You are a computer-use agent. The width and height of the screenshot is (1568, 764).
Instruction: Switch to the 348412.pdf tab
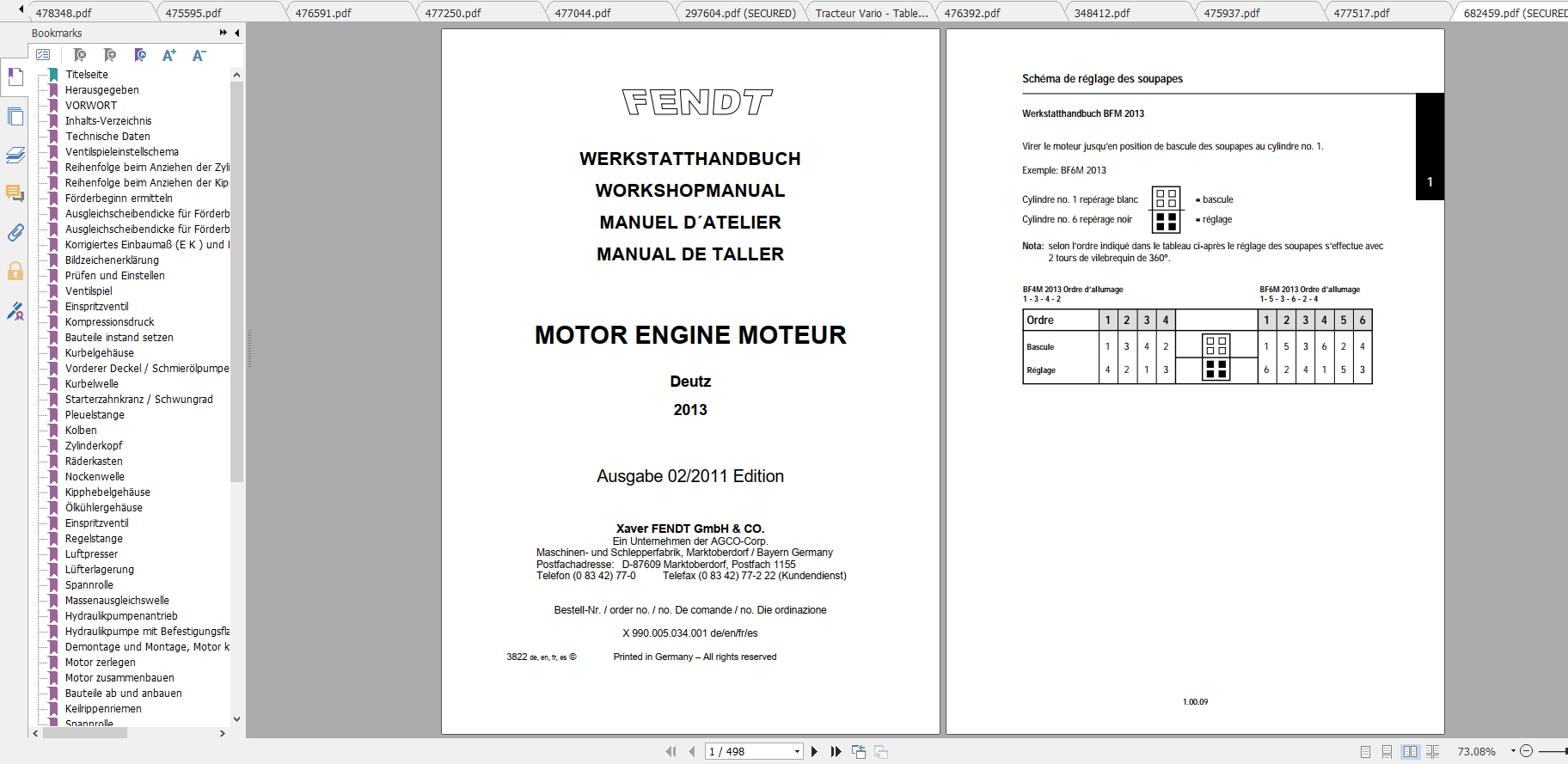tap(1102, 13)
